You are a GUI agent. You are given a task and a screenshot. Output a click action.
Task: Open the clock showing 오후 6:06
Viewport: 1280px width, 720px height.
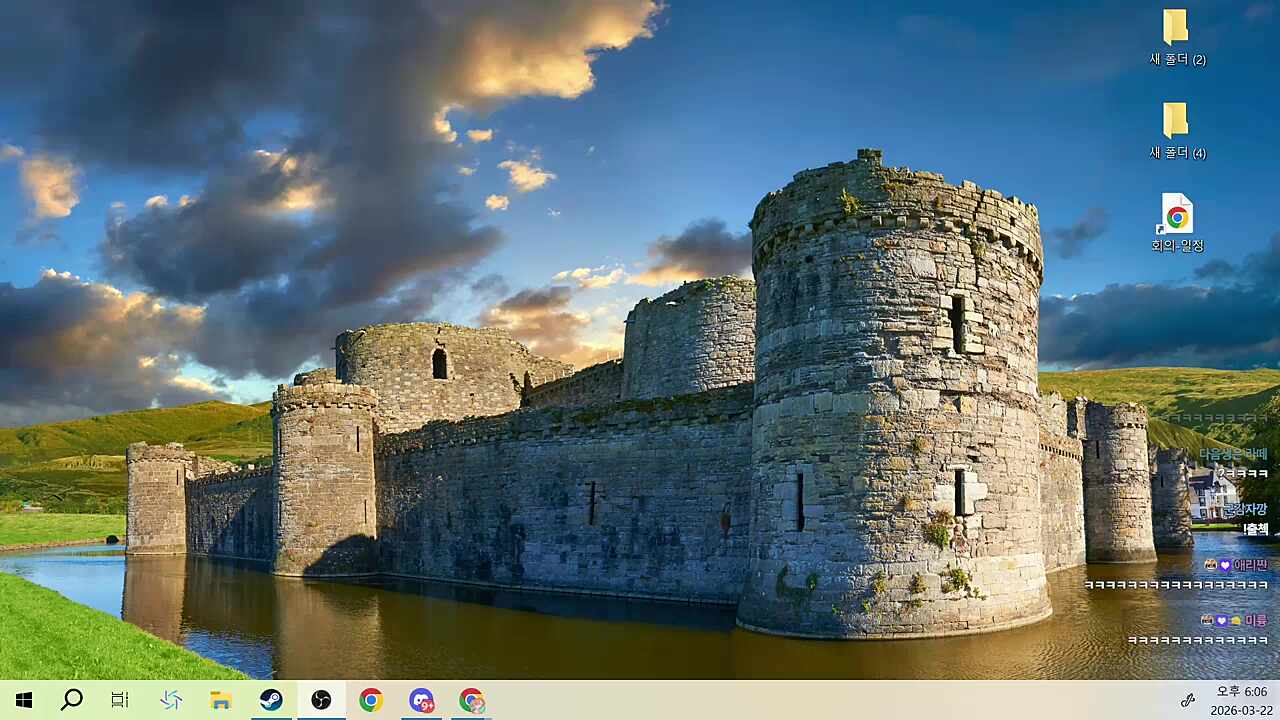pos(1240,700)
